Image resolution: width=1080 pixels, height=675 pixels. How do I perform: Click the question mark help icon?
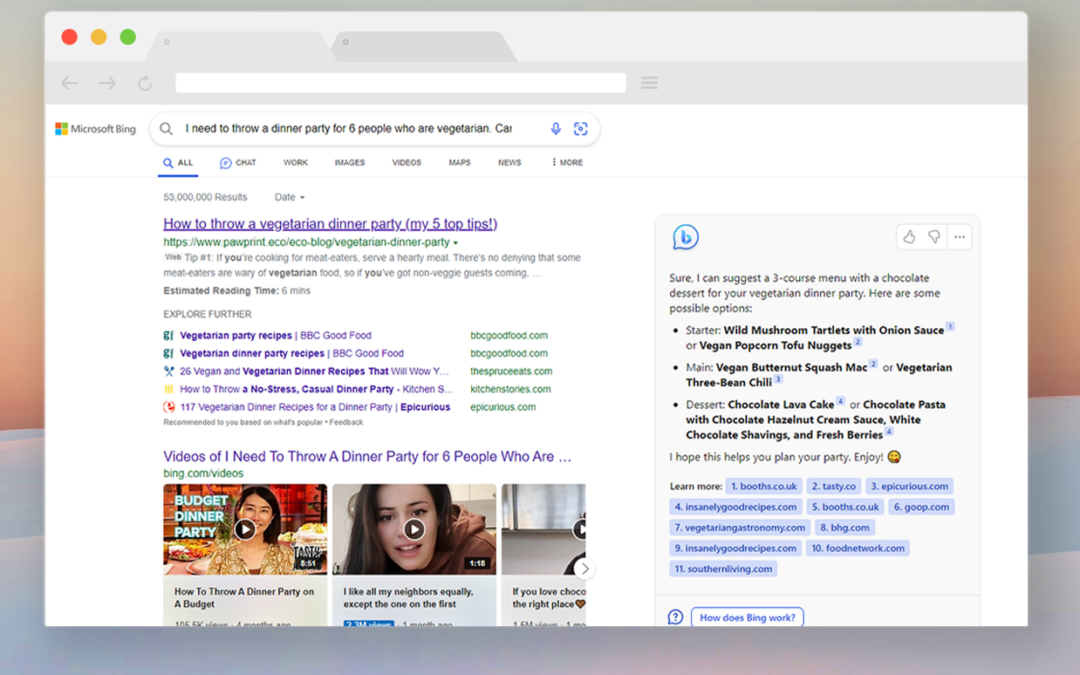[x=675, y=617]
